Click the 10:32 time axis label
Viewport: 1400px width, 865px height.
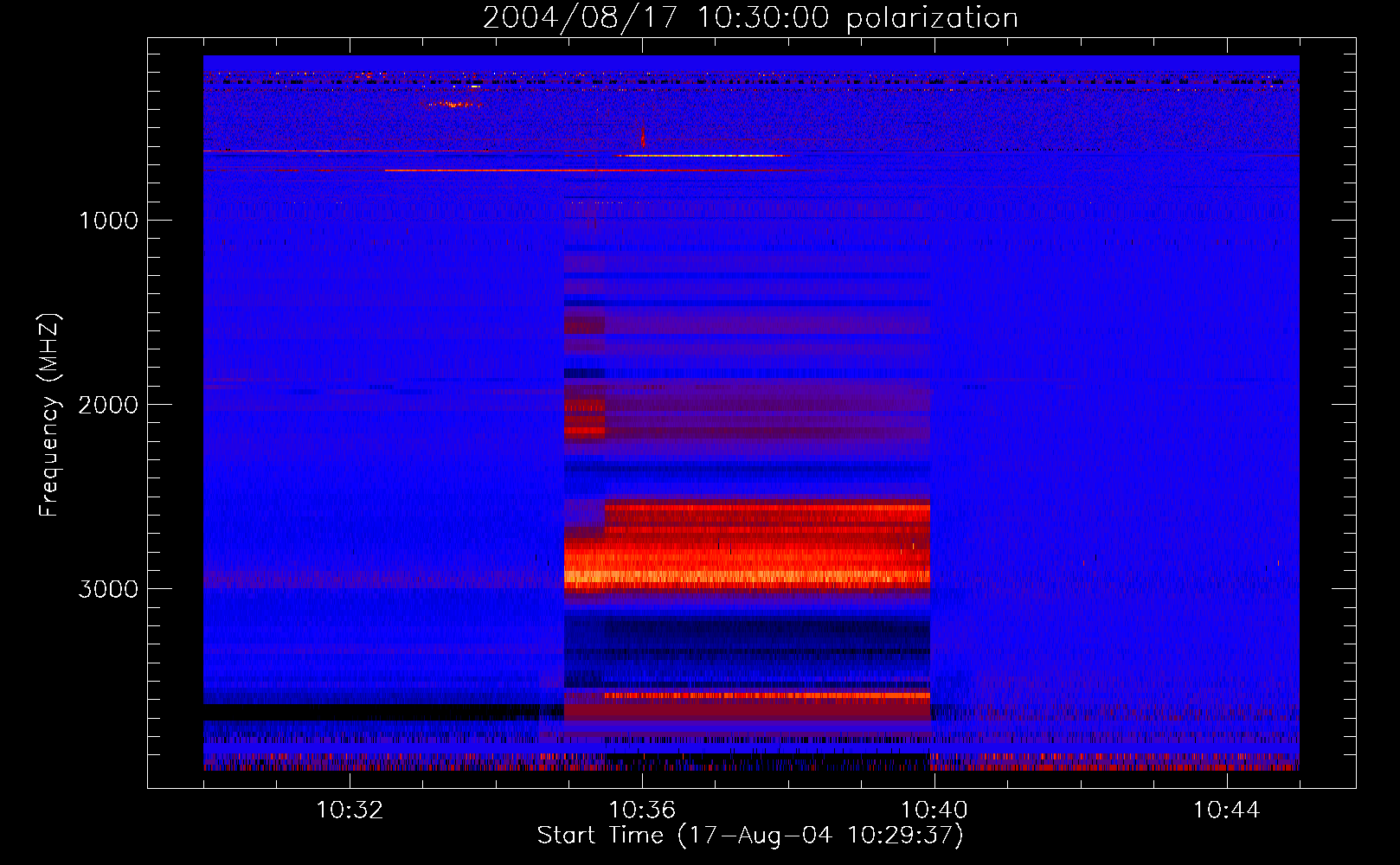click(x=350, y=811)
